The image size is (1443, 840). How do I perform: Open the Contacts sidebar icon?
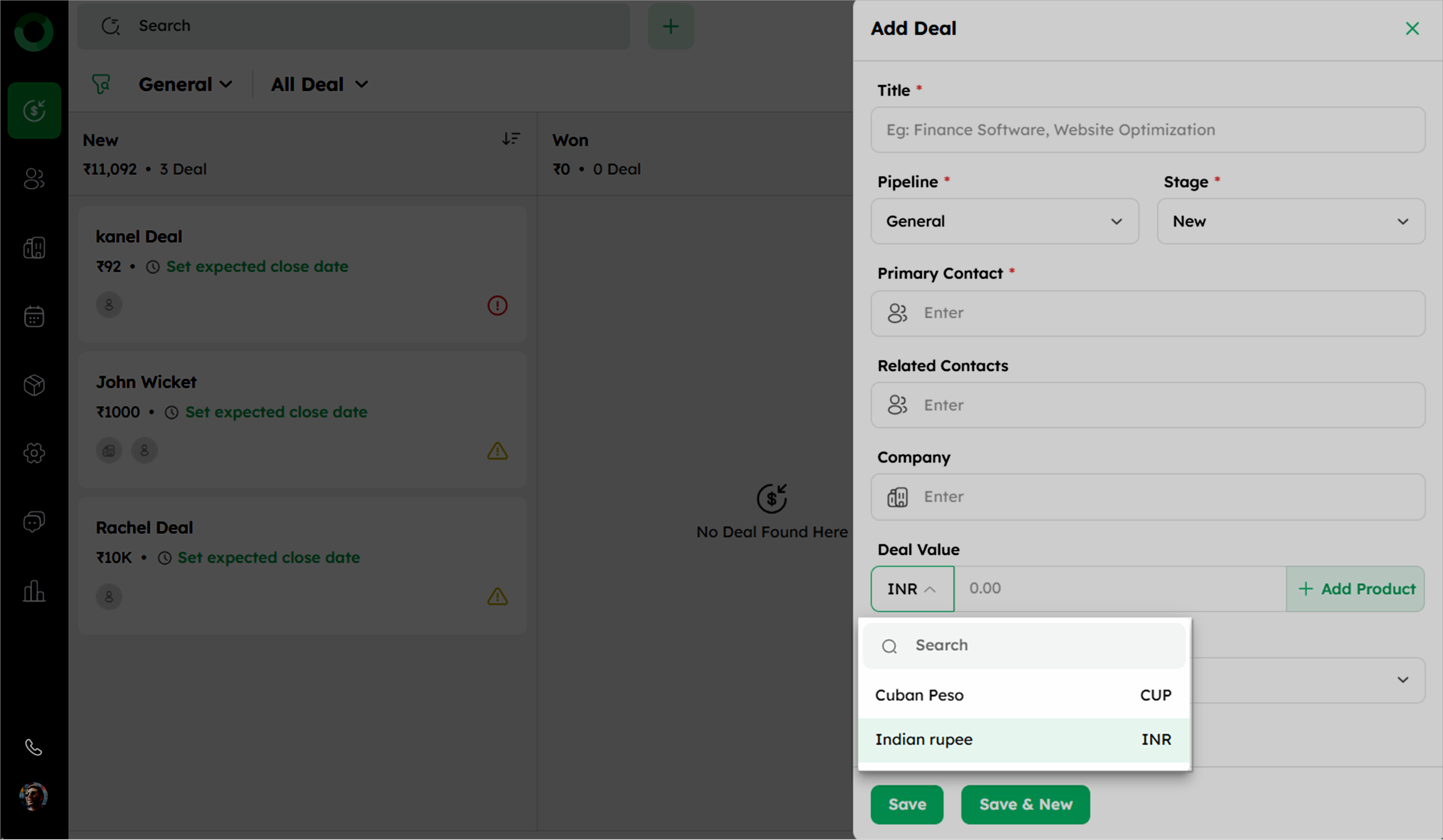coord(34,179)
